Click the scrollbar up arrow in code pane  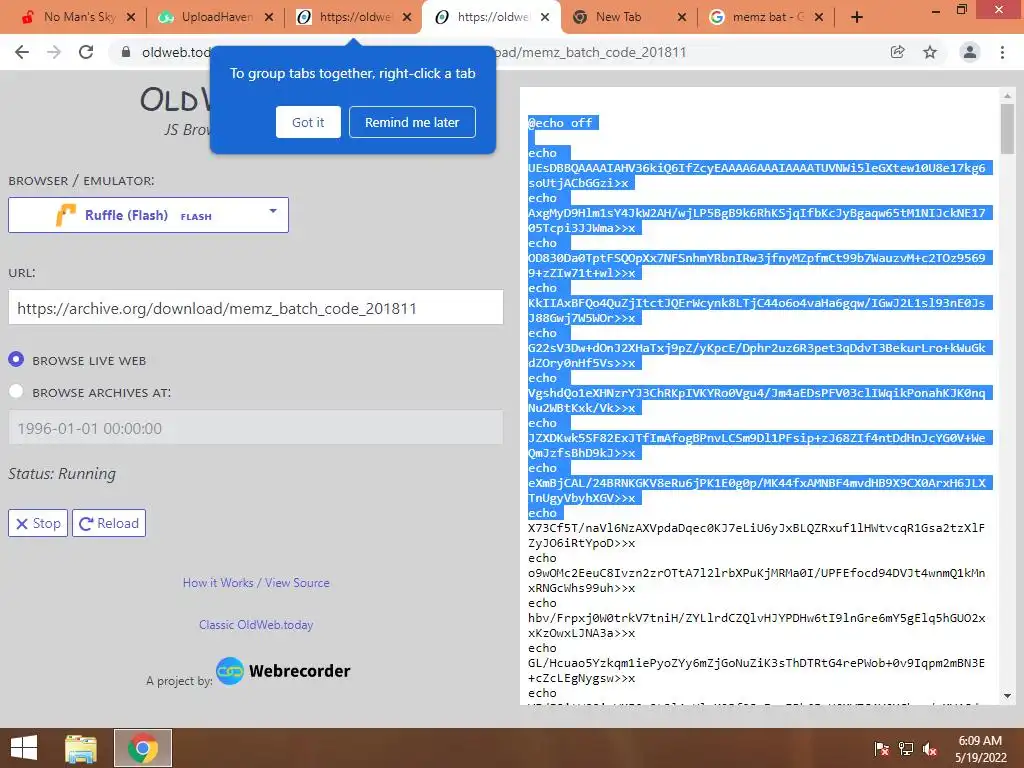point(1007,95)
